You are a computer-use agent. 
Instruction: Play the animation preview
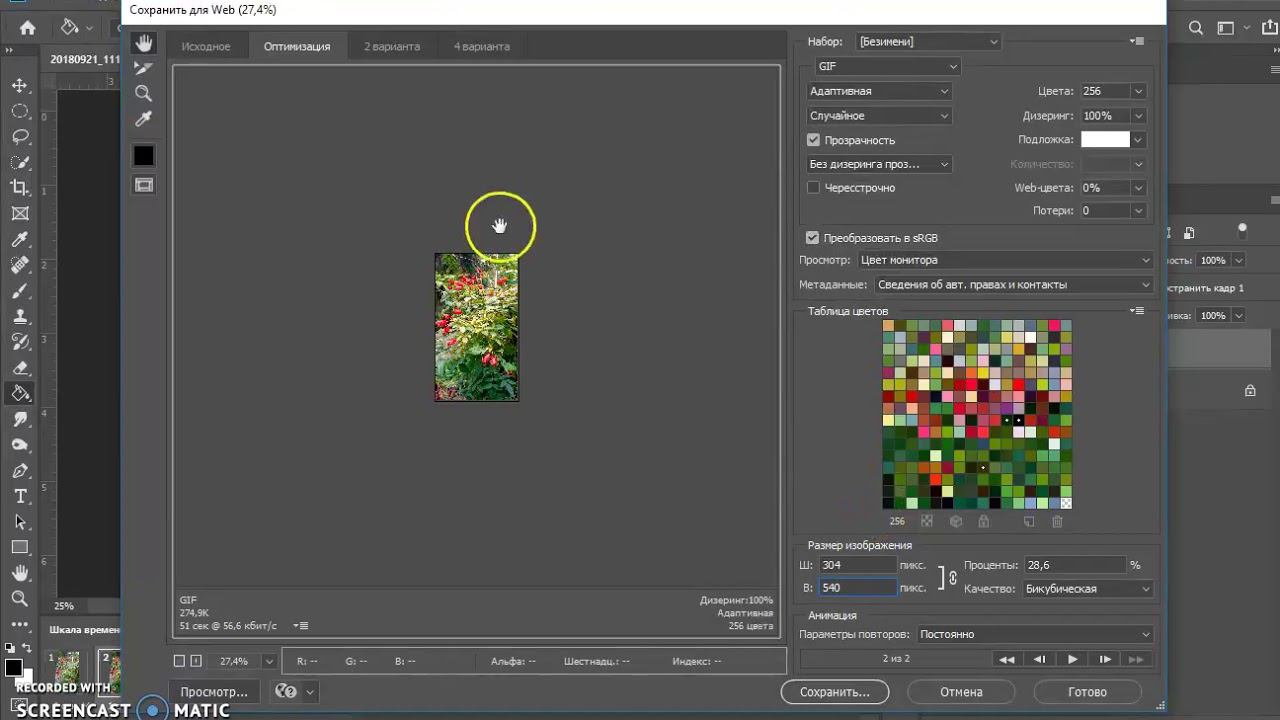pyautogui.click(x=1072, y=659)
